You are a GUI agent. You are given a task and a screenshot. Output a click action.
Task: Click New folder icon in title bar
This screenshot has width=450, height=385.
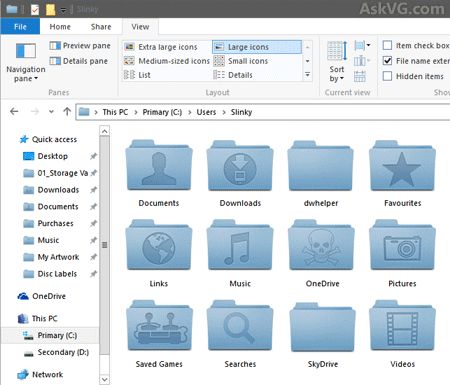pos(50,9)
